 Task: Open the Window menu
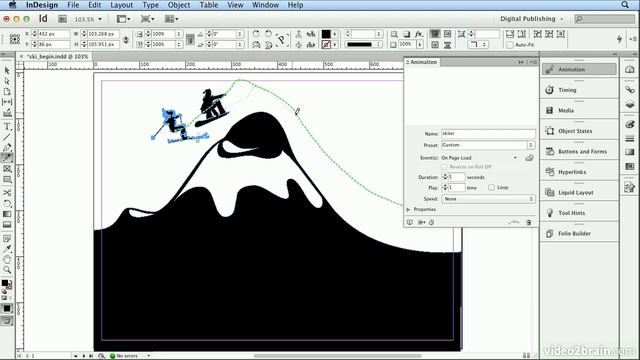(x=265, y=5)
